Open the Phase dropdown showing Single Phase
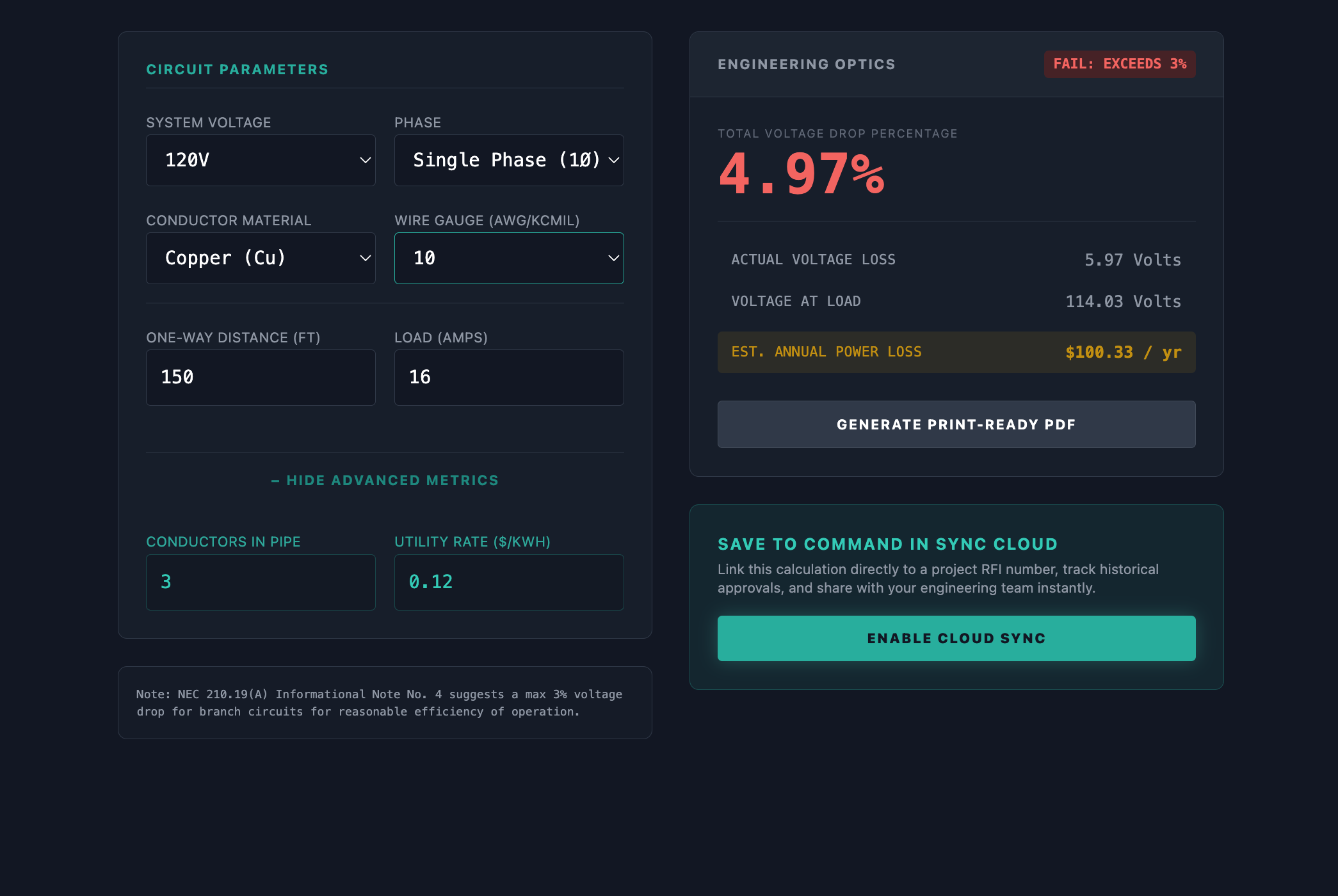The width and height of the screenshot is (1338, 896). (x=509, y=160)
